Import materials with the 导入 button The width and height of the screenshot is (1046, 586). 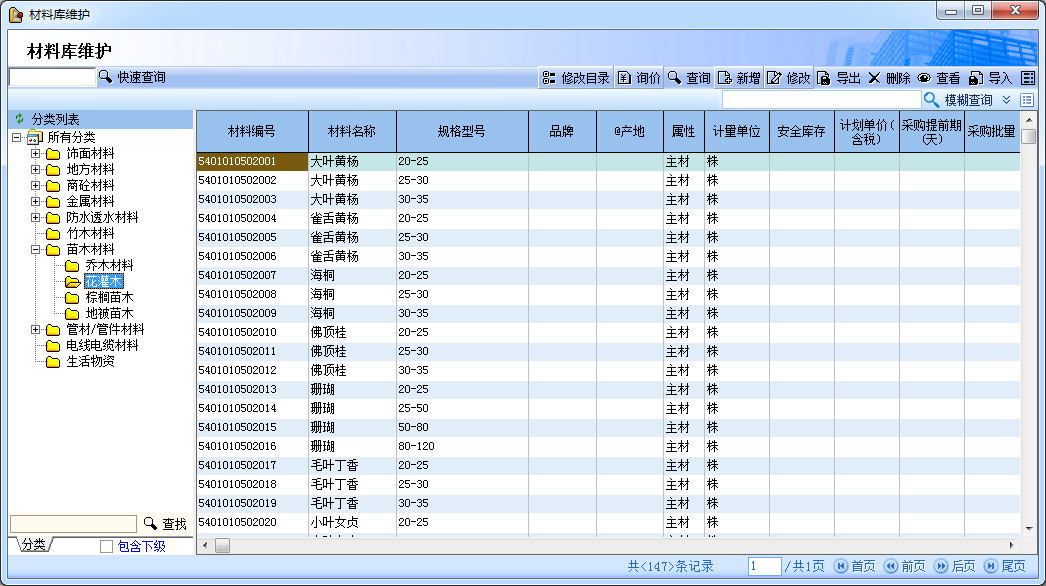click(990, 78)
